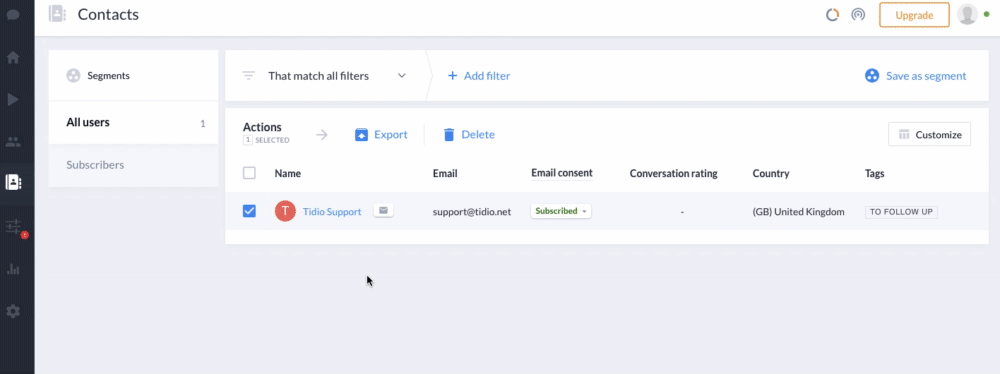Open the Home icon in sidebar

tap(13, 57)
